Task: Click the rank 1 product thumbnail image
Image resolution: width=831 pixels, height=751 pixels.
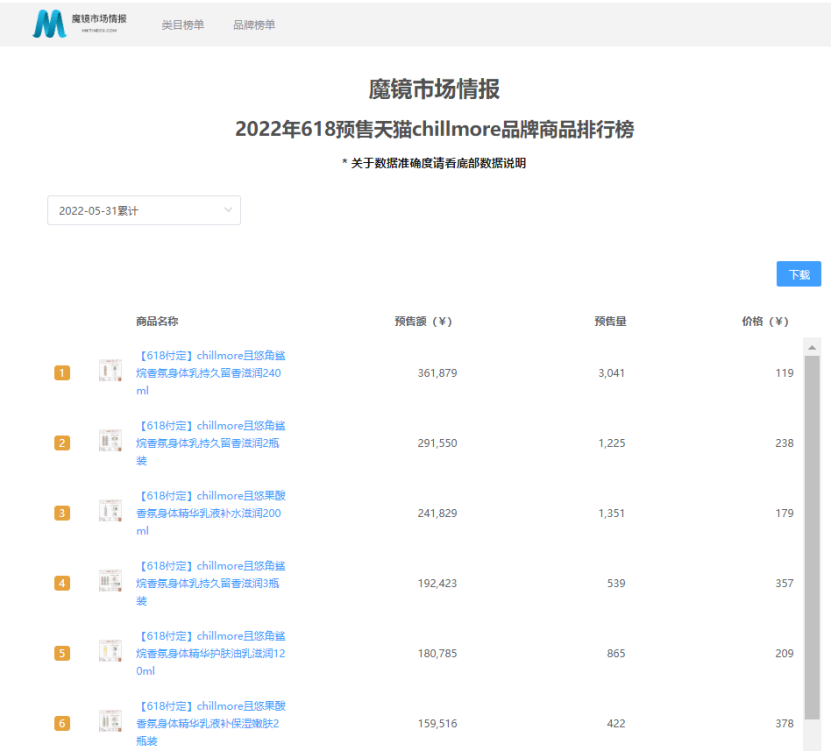Action: click(x=110, y=370)
